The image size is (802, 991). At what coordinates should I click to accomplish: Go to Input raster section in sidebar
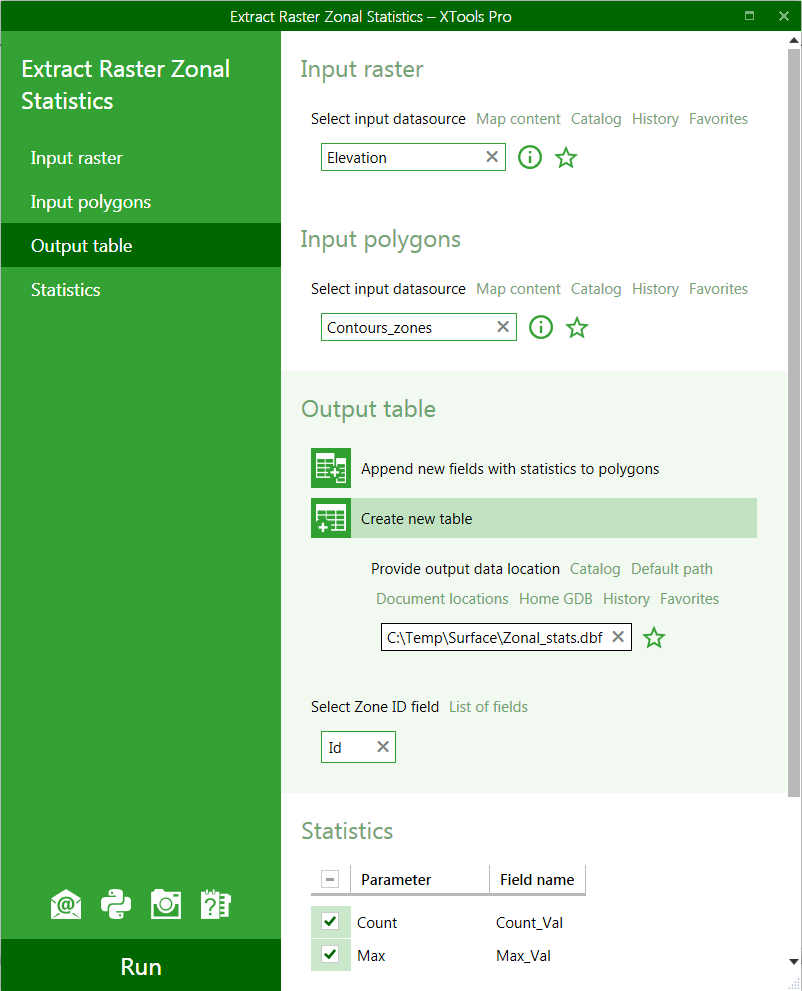141,158
